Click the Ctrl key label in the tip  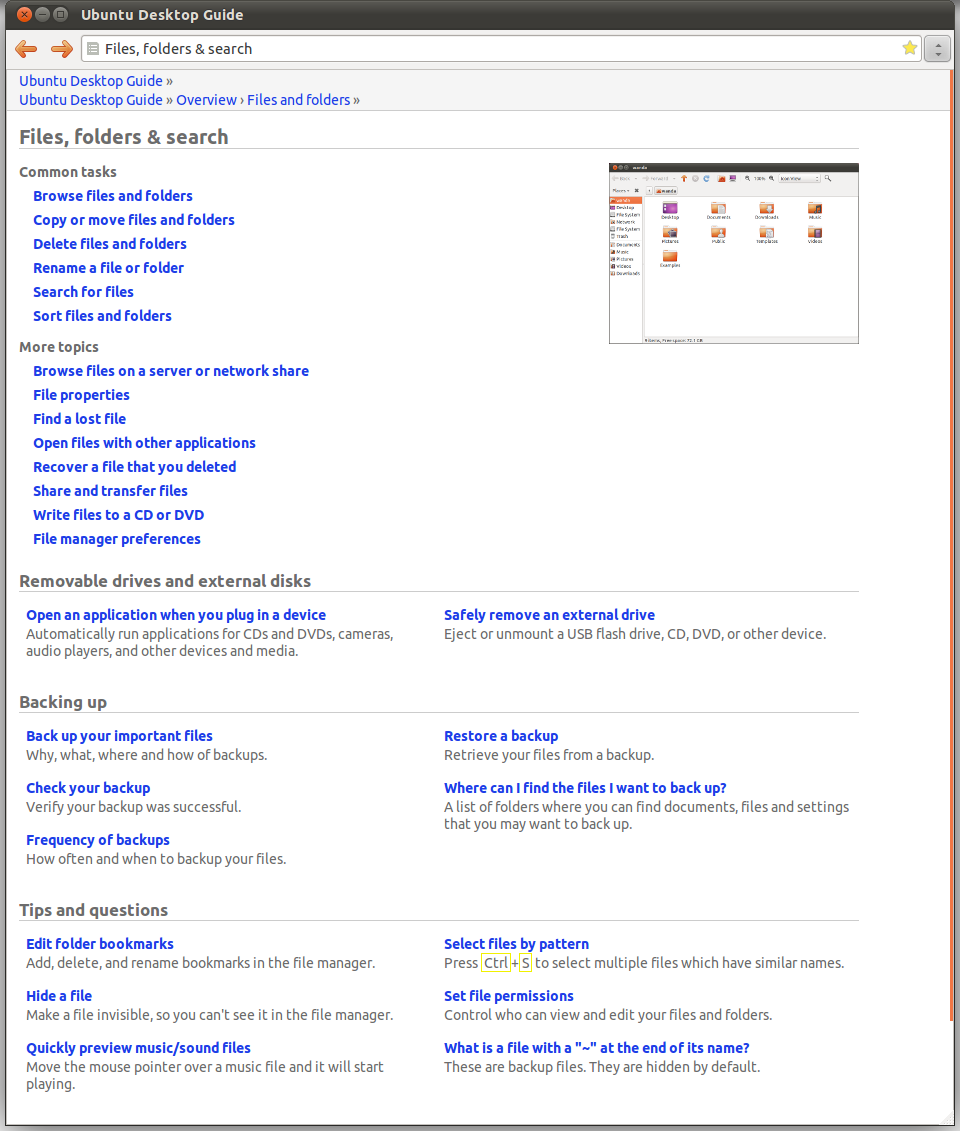496,963
